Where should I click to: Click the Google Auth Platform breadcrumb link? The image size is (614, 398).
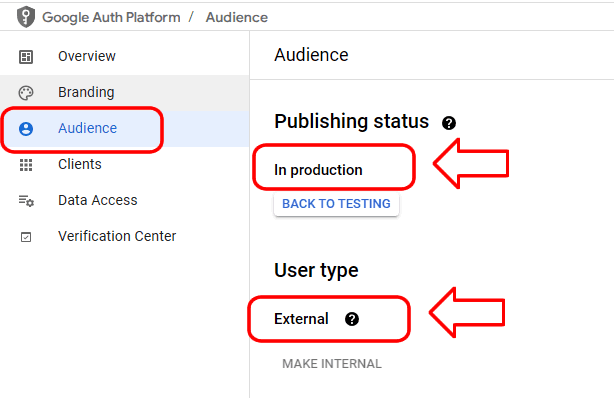(111, 17)
